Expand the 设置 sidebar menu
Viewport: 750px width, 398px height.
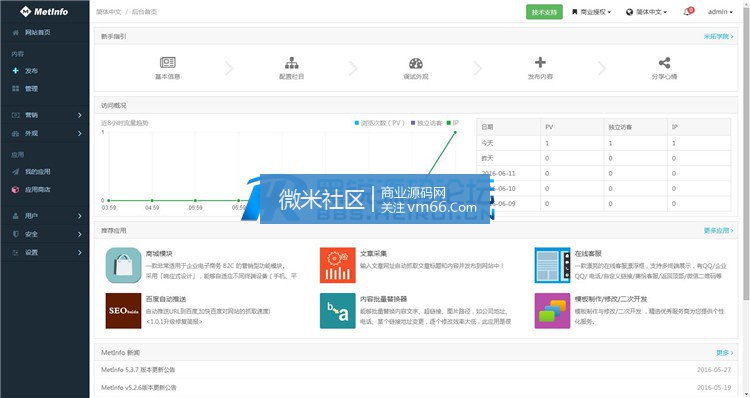pos(44,252)
